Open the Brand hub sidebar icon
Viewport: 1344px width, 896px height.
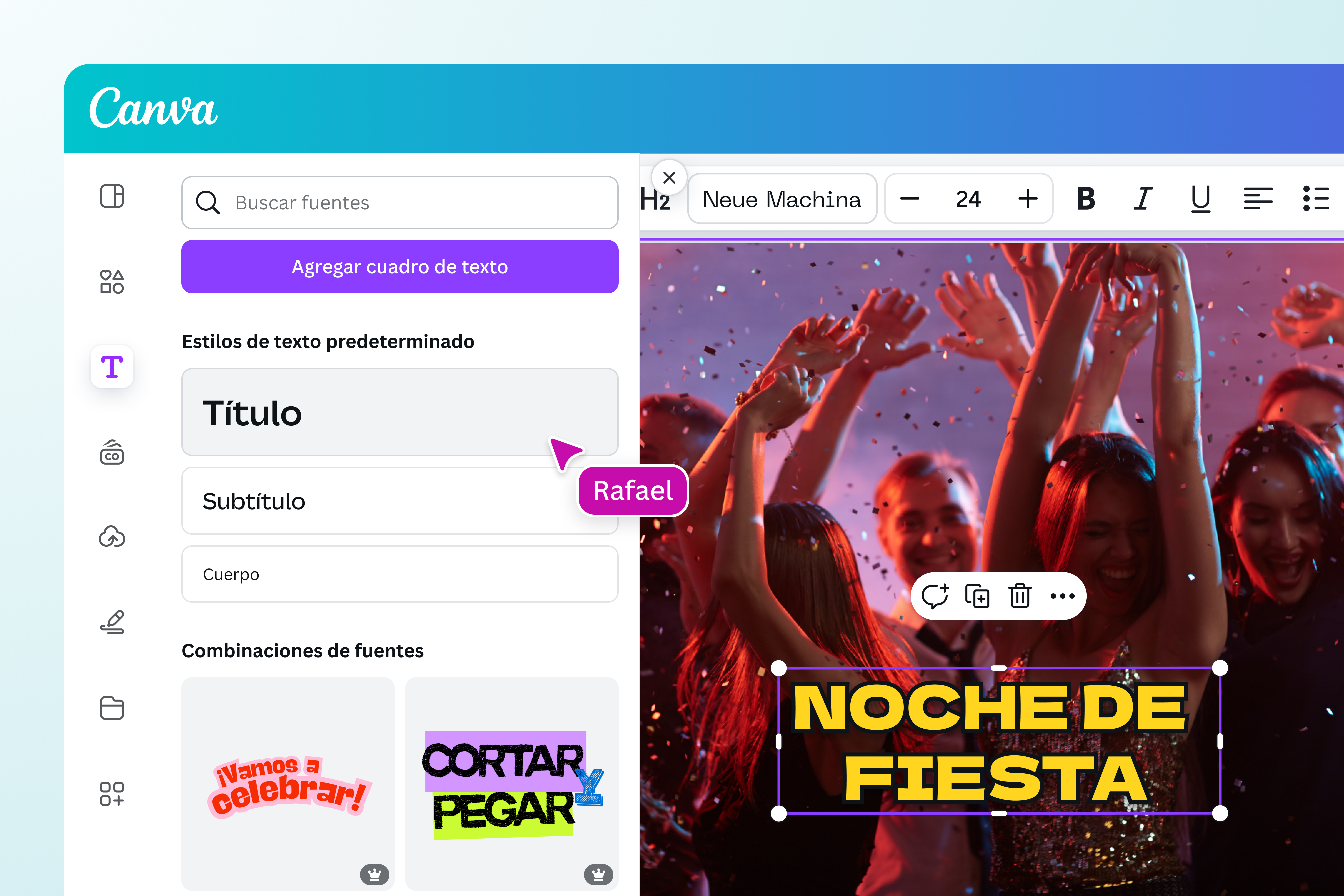(x=112, y=452)
